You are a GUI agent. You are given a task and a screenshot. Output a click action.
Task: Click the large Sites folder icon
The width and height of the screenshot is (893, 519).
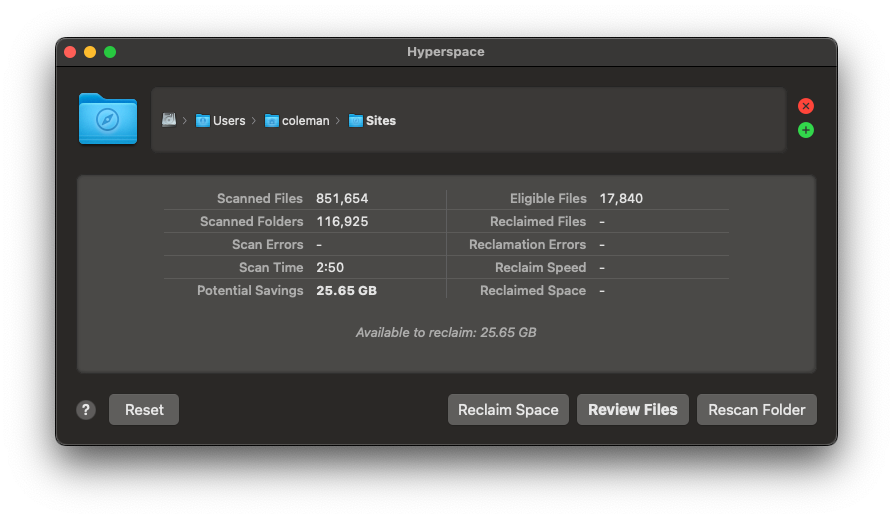108,118
